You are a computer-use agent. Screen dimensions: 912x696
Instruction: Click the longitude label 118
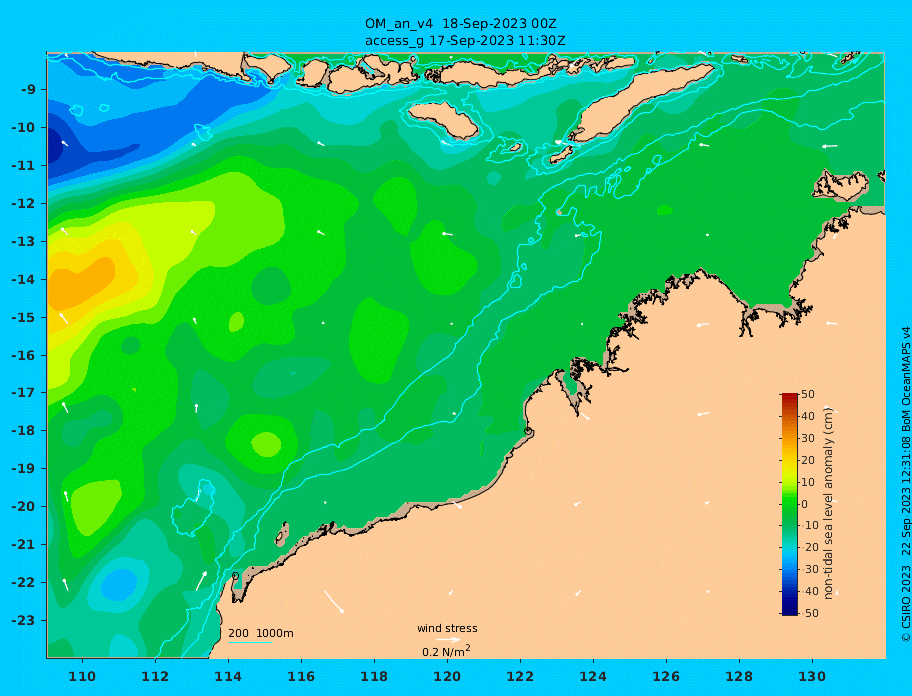tap(374, 677)
